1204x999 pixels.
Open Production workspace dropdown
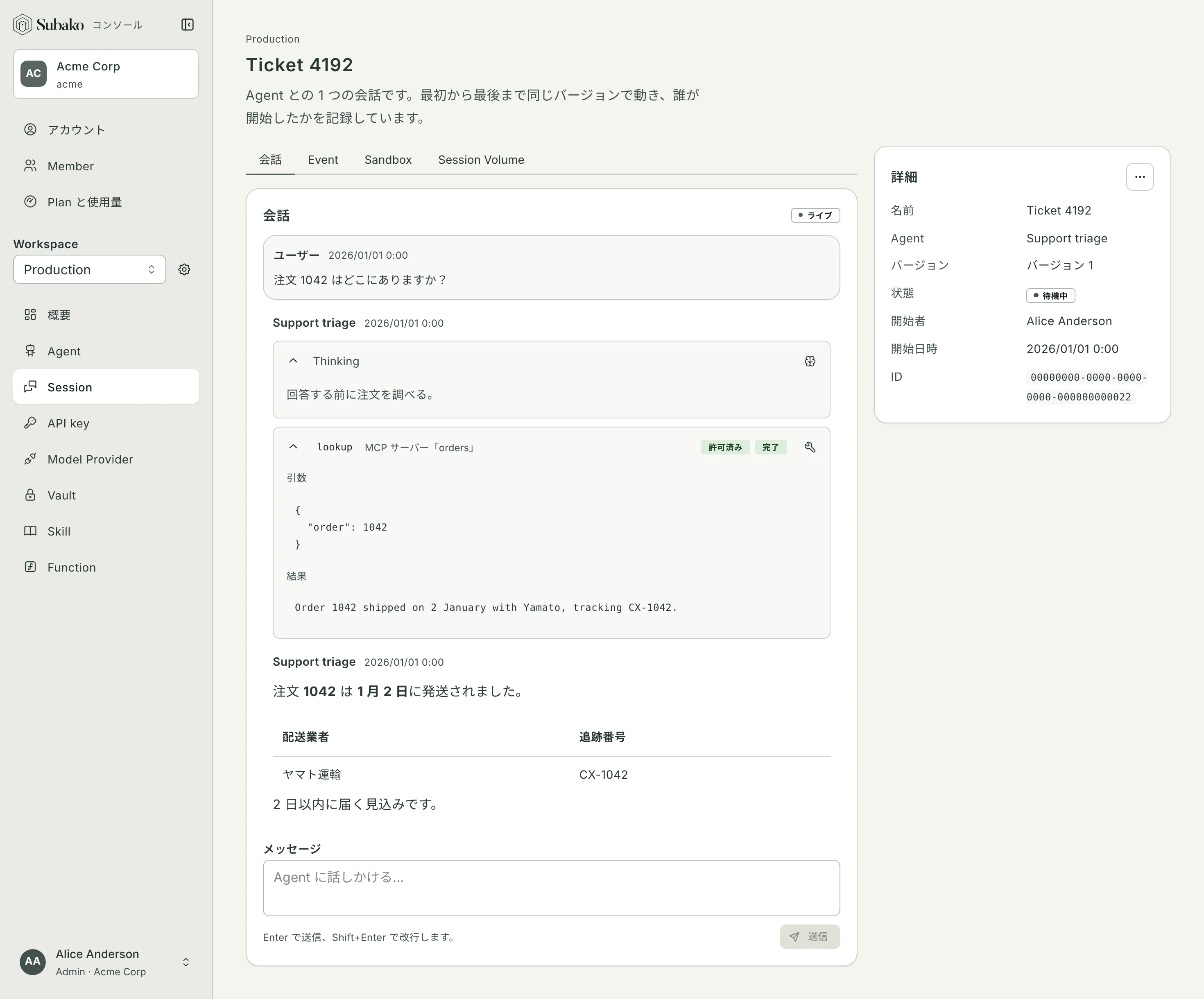[89, 269]
